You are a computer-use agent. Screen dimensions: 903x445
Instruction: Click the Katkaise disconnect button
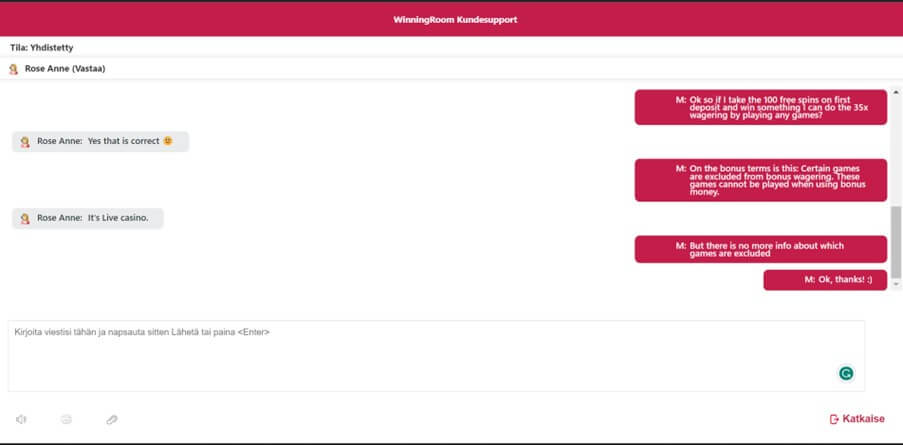click(x=857, y=419)
